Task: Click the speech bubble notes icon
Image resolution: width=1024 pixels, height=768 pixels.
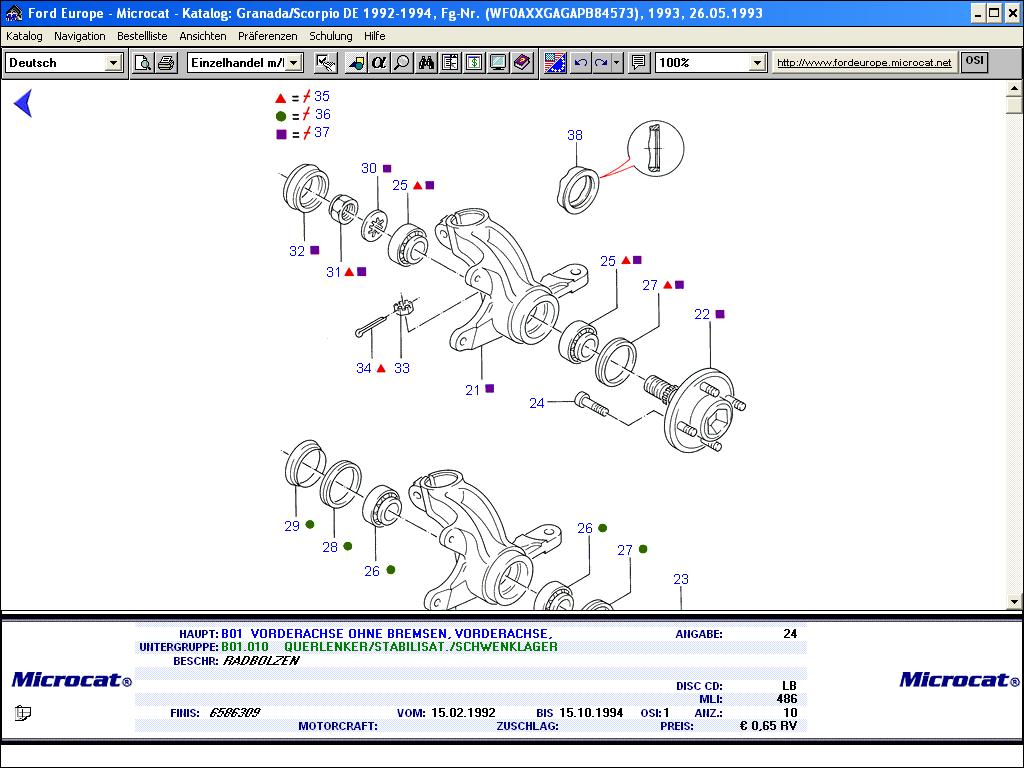Action: tap(639, 63)
